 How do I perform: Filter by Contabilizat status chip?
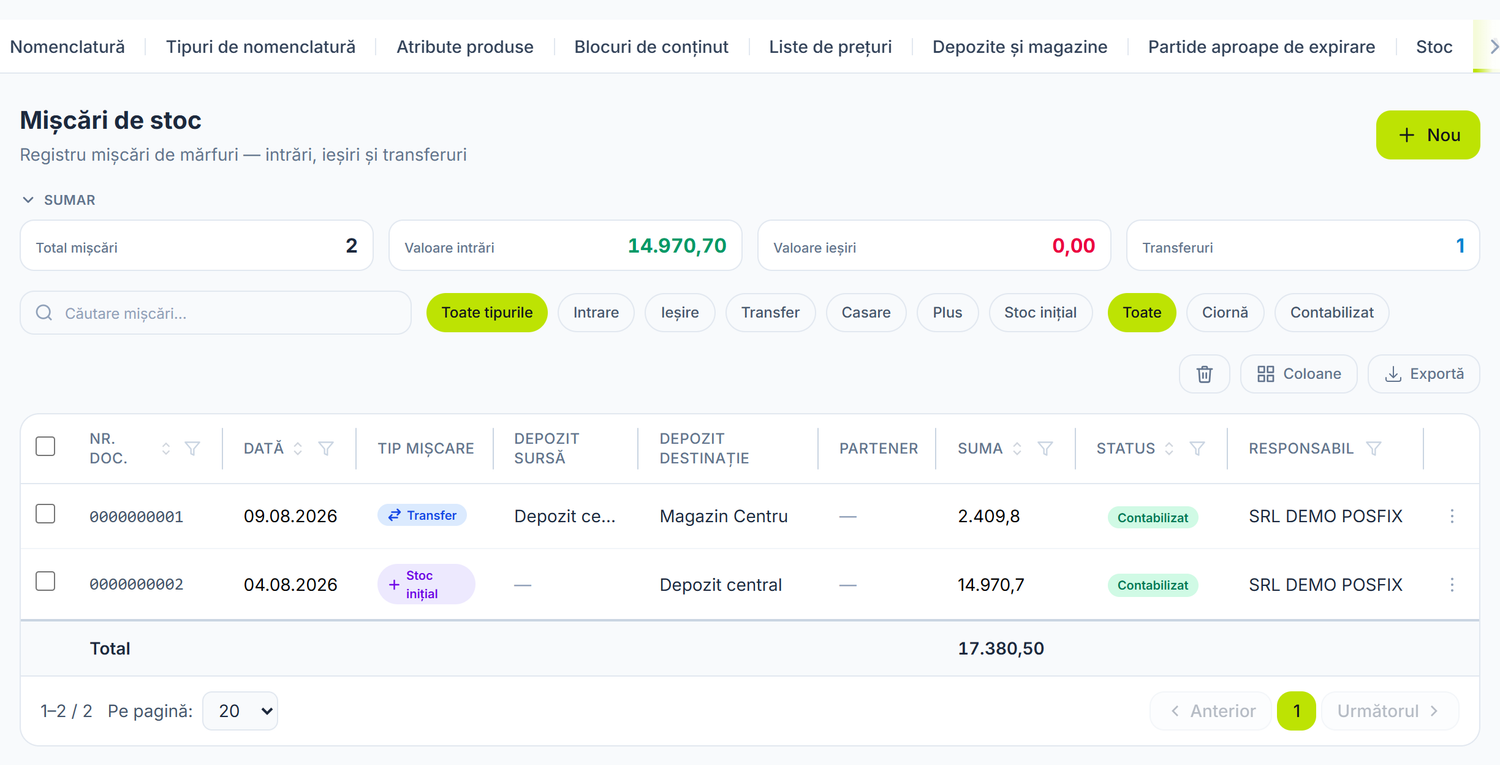1332,313
